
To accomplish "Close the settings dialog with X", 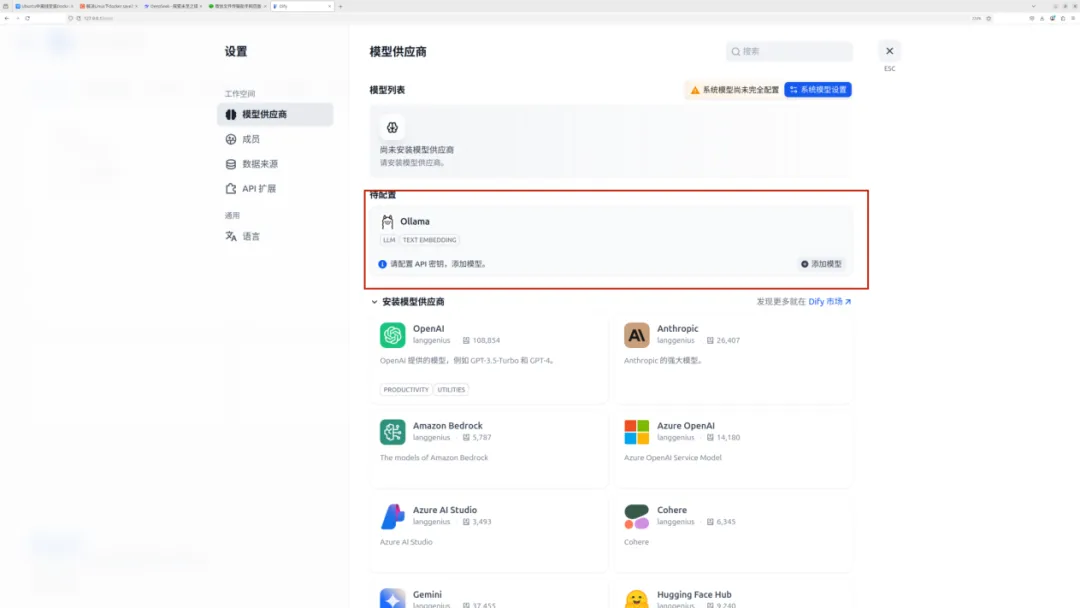I will [889, 51].
